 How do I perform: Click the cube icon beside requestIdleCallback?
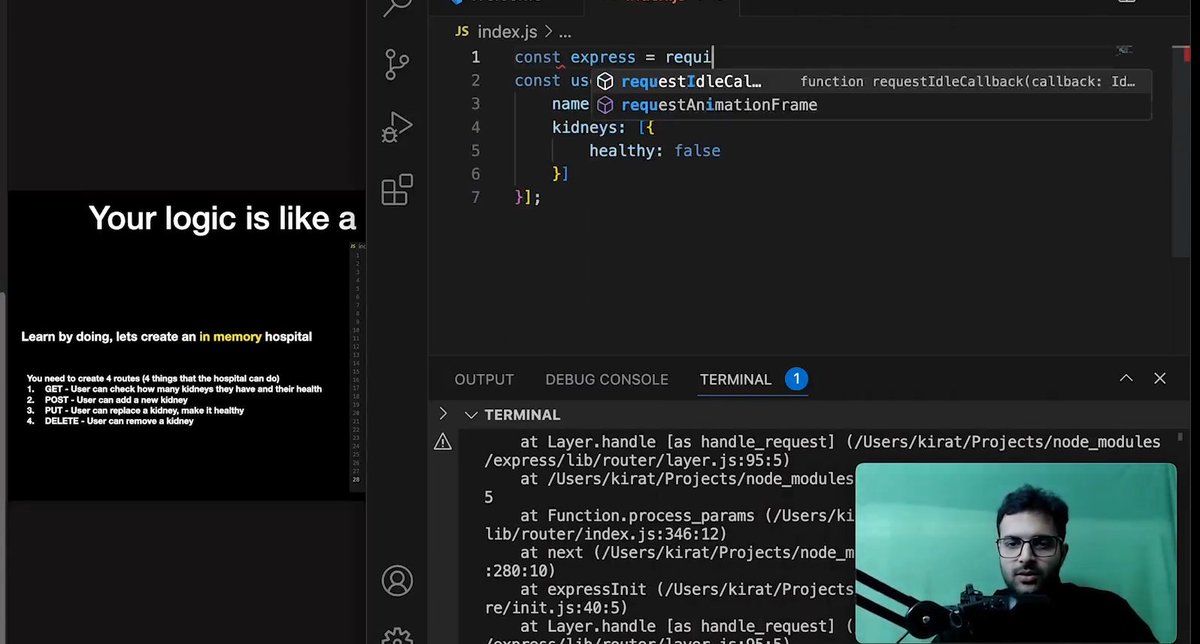pyautogui.click(x=605, y=81)
